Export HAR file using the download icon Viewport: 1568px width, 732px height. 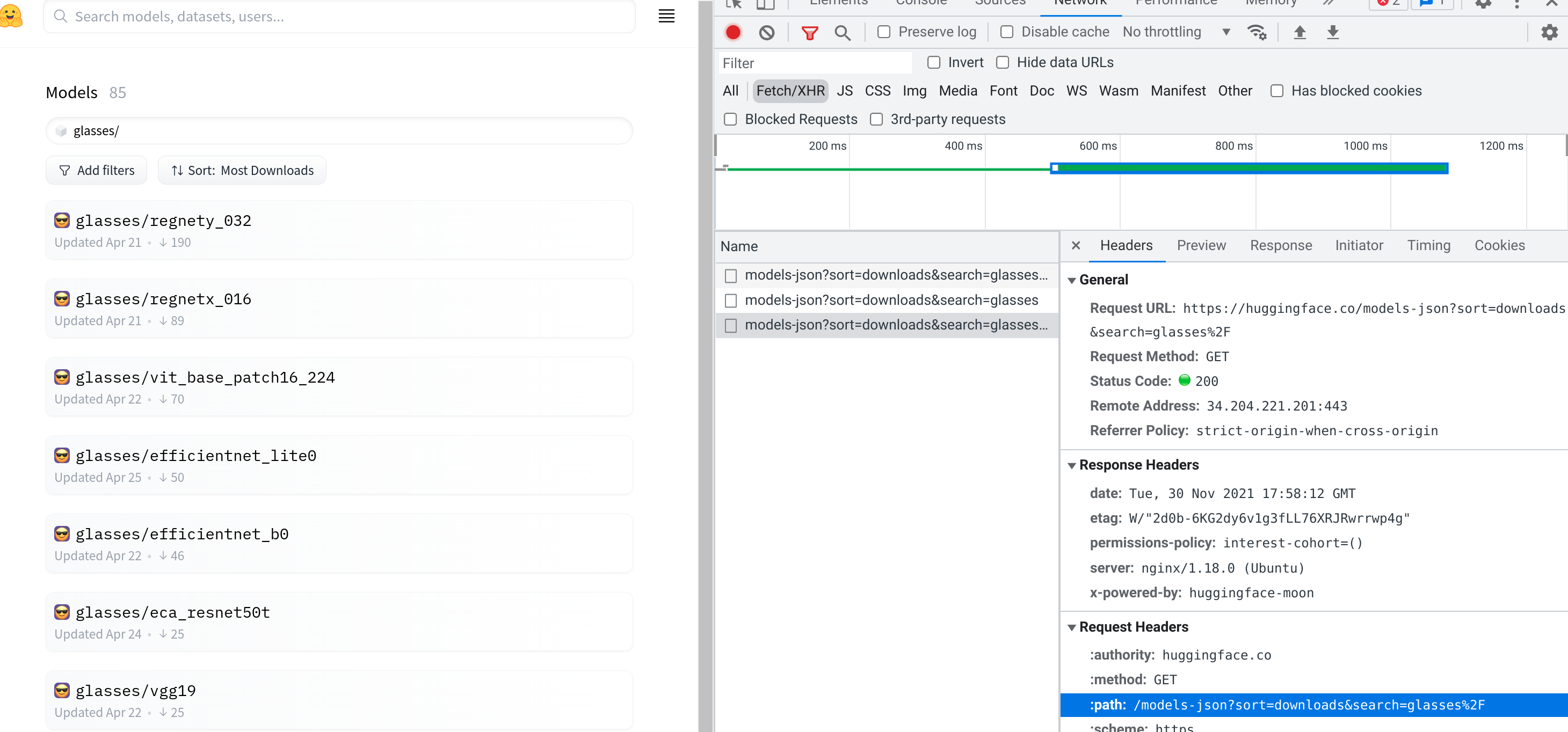[1333, 32]
